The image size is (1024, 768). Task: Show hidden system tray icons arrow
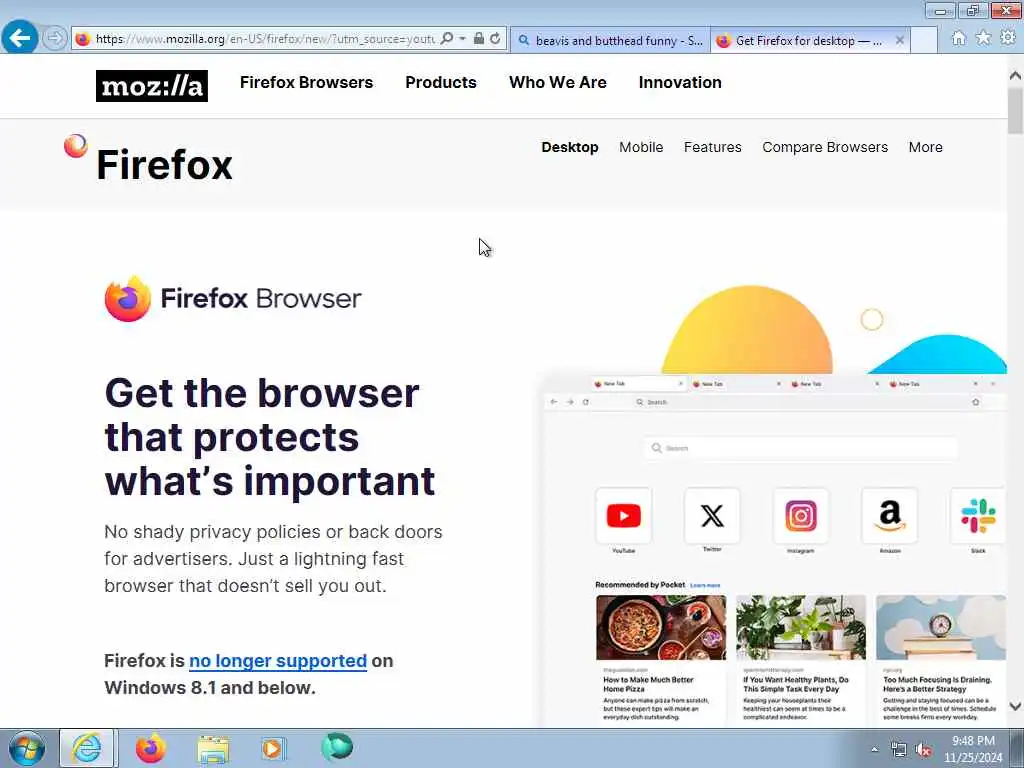click(x=874, y=749)
